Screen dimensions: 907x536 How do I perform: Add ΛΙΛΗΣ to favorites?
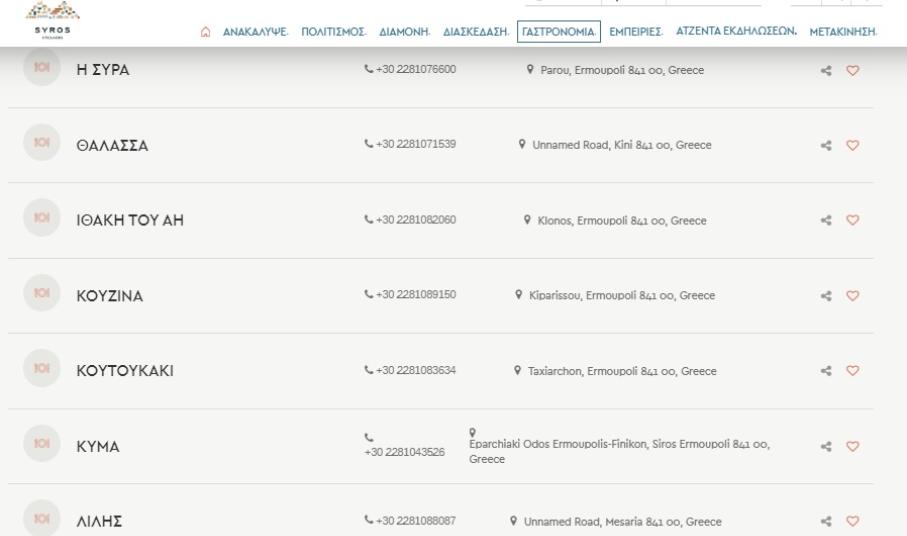coord(853,521)
